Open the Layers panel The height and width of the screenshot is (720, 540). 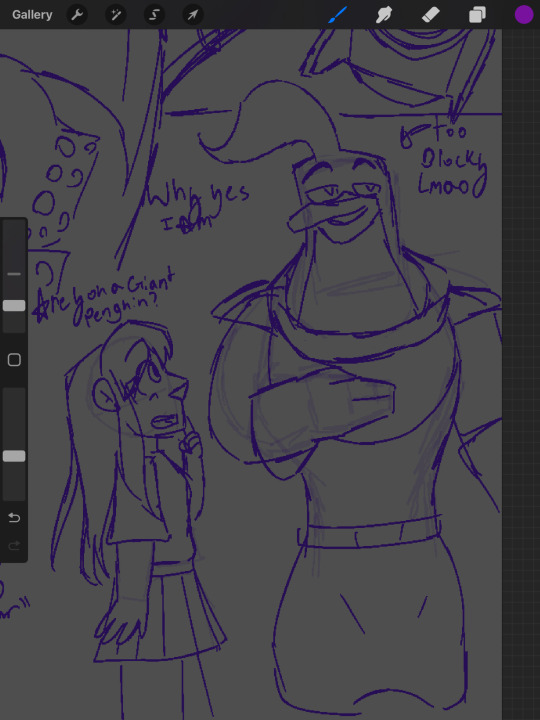click(x=477, y=15)
